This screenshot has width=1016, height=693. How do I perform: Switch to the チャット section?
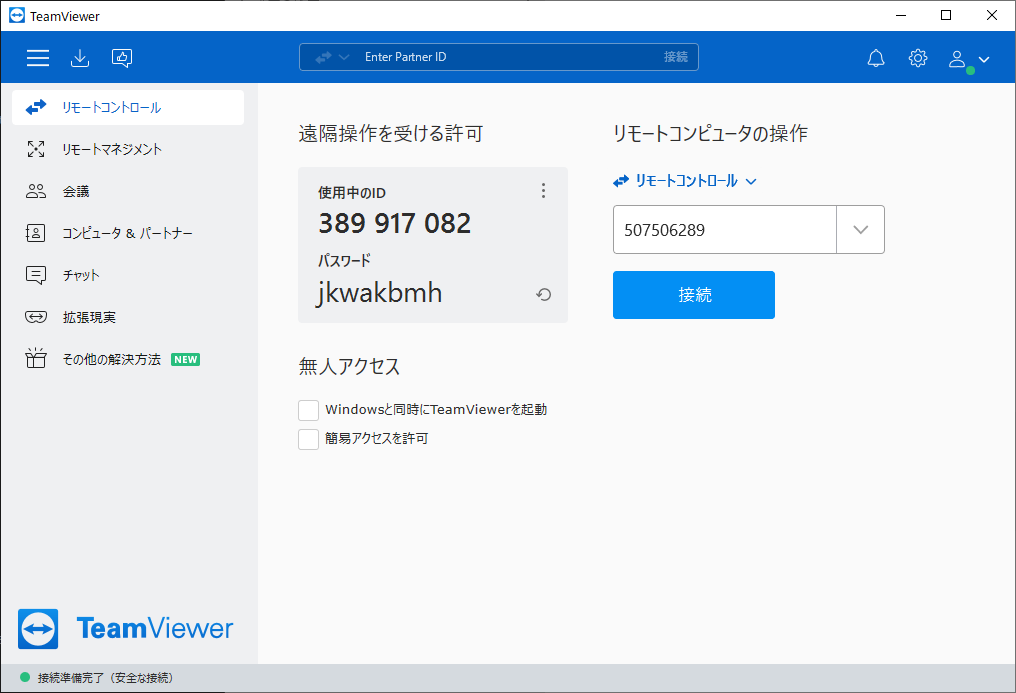point(80,275)
